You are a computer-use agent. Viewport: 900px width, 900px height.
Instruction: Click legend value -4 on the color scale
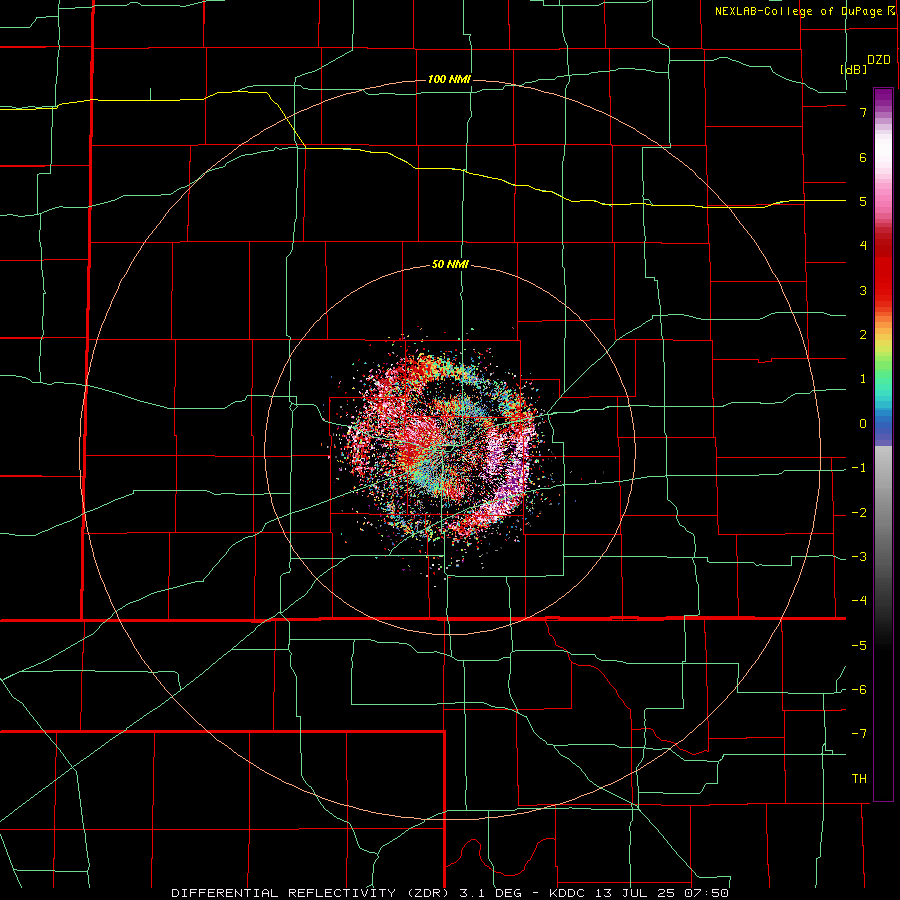[x=859, y=601]
